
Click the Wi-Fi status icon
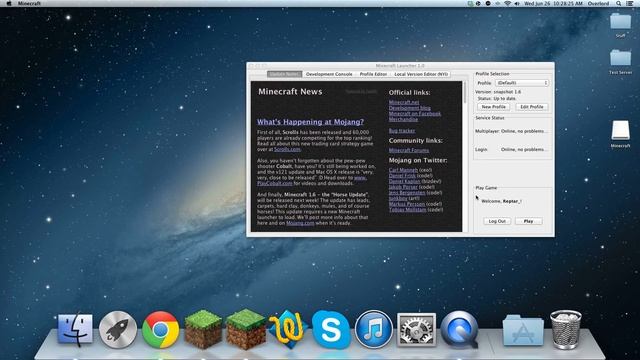507,3
